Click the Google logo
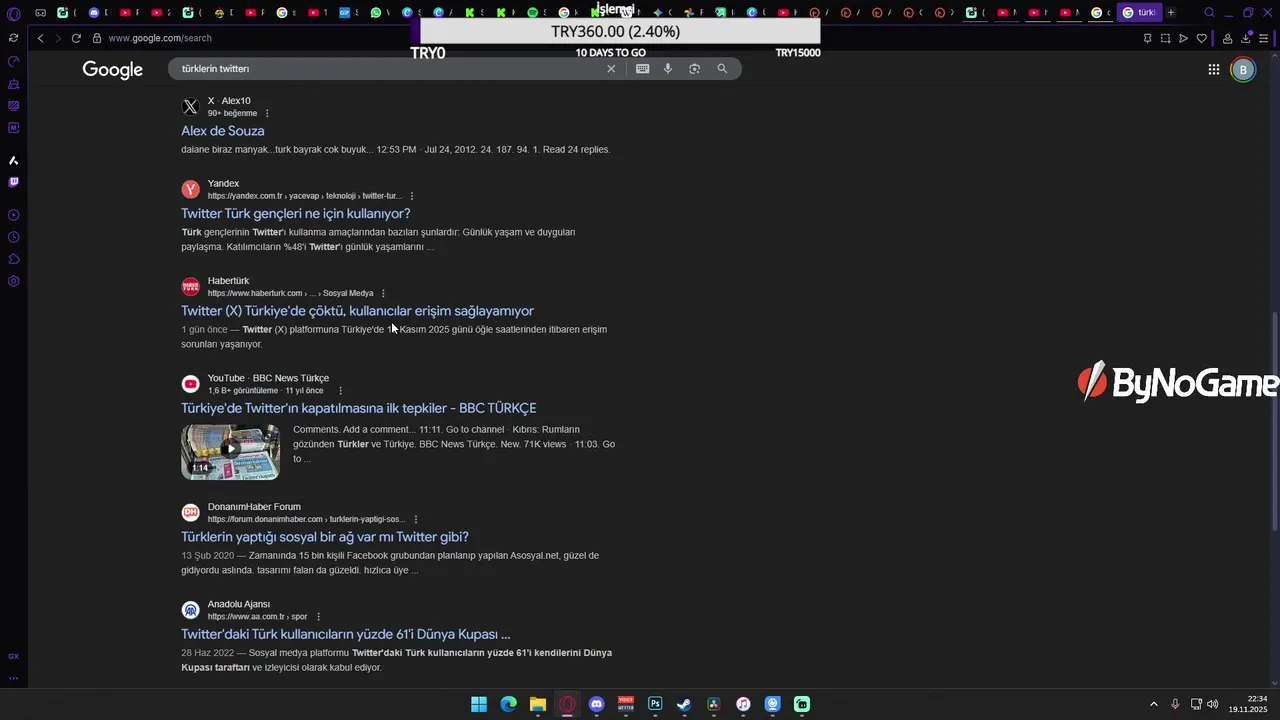Image resolution: width=1280 pixels, height=720 pixels. pyautogui.click(x=112, y=69)
